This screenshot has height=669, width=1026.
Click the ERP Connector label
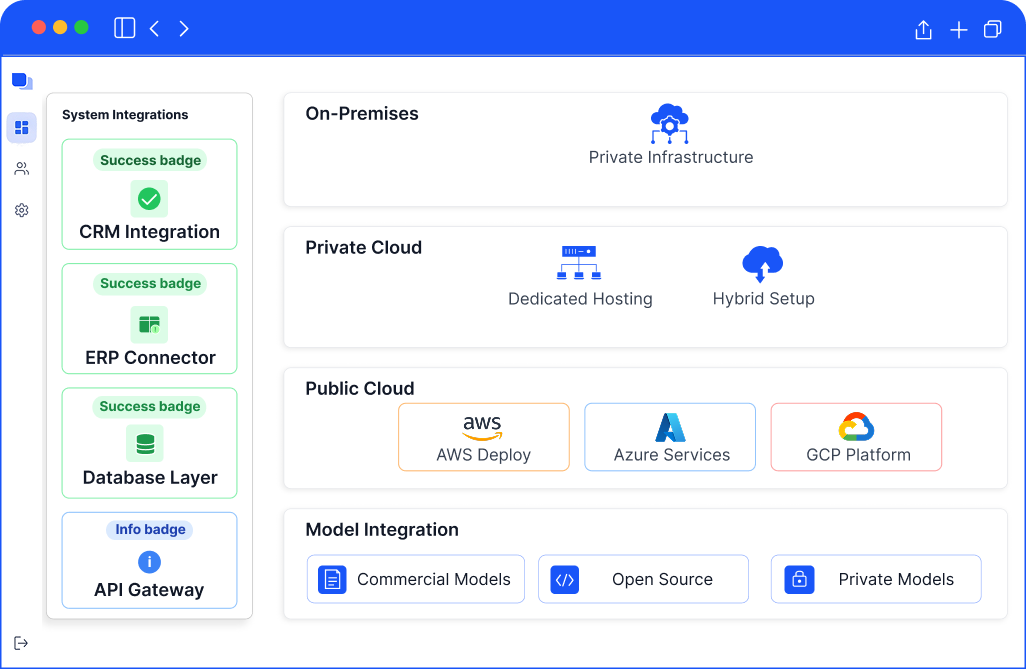point(150,357)
